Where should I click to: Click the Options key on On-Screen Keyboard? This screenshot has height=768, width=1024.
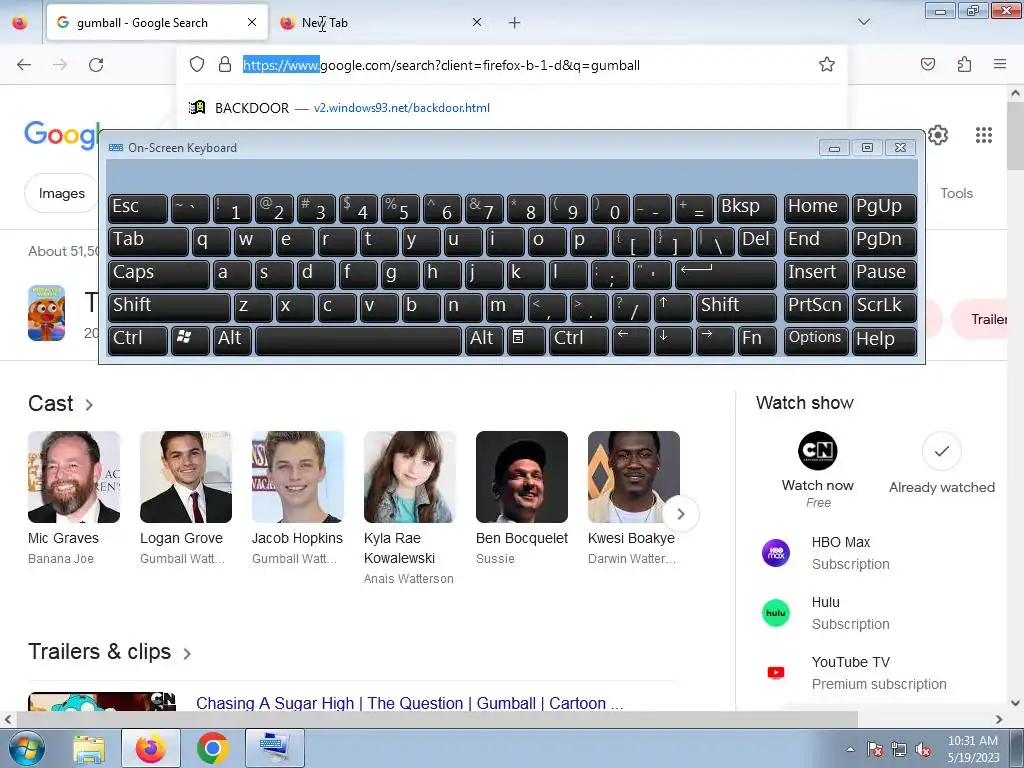(816, 340)
